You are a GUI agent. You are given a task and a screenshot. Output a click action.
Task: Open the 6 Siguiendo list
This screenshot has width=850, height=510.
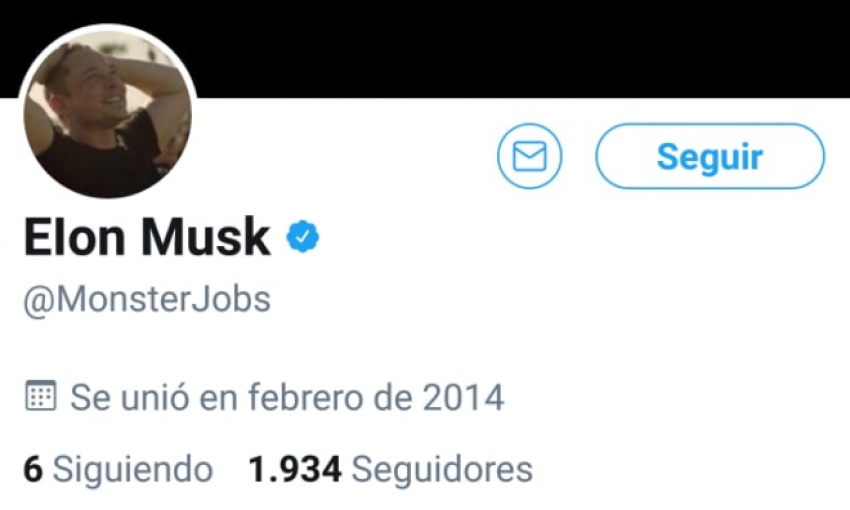118,469
